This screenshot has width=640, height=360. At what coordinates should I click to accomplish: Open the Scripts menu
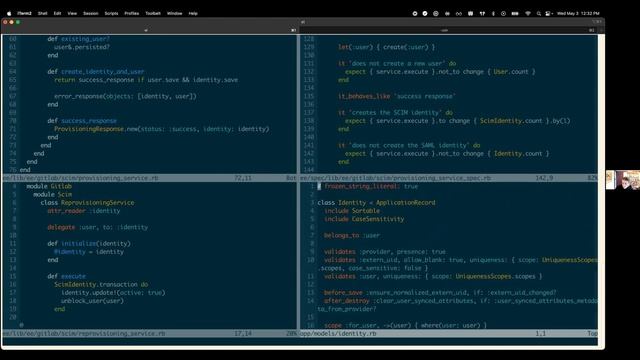tap(111, 13)
